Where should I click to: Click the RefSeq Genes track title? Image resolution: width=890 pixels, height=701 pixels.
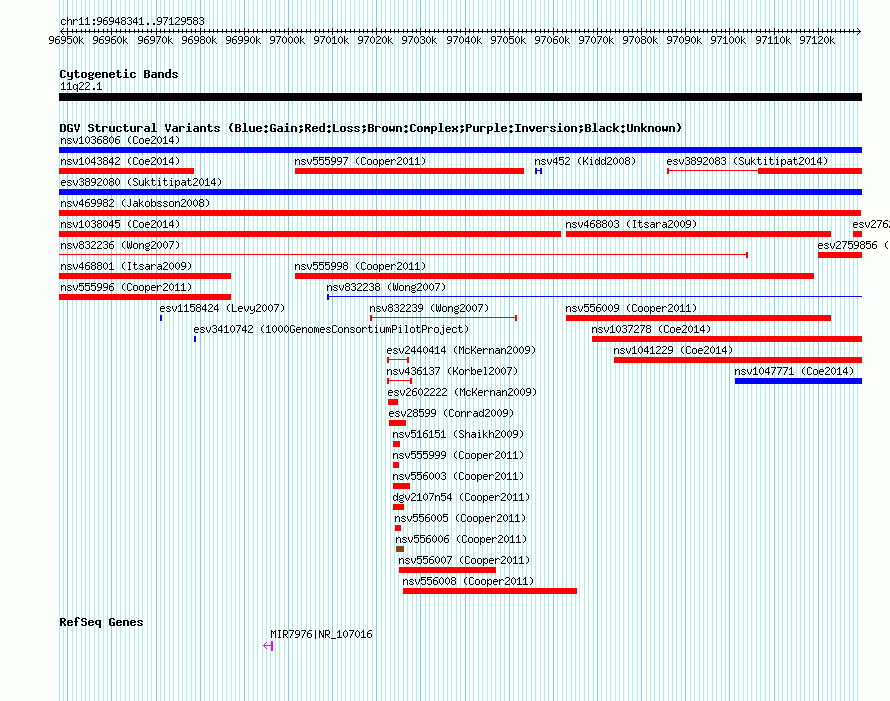101,622
